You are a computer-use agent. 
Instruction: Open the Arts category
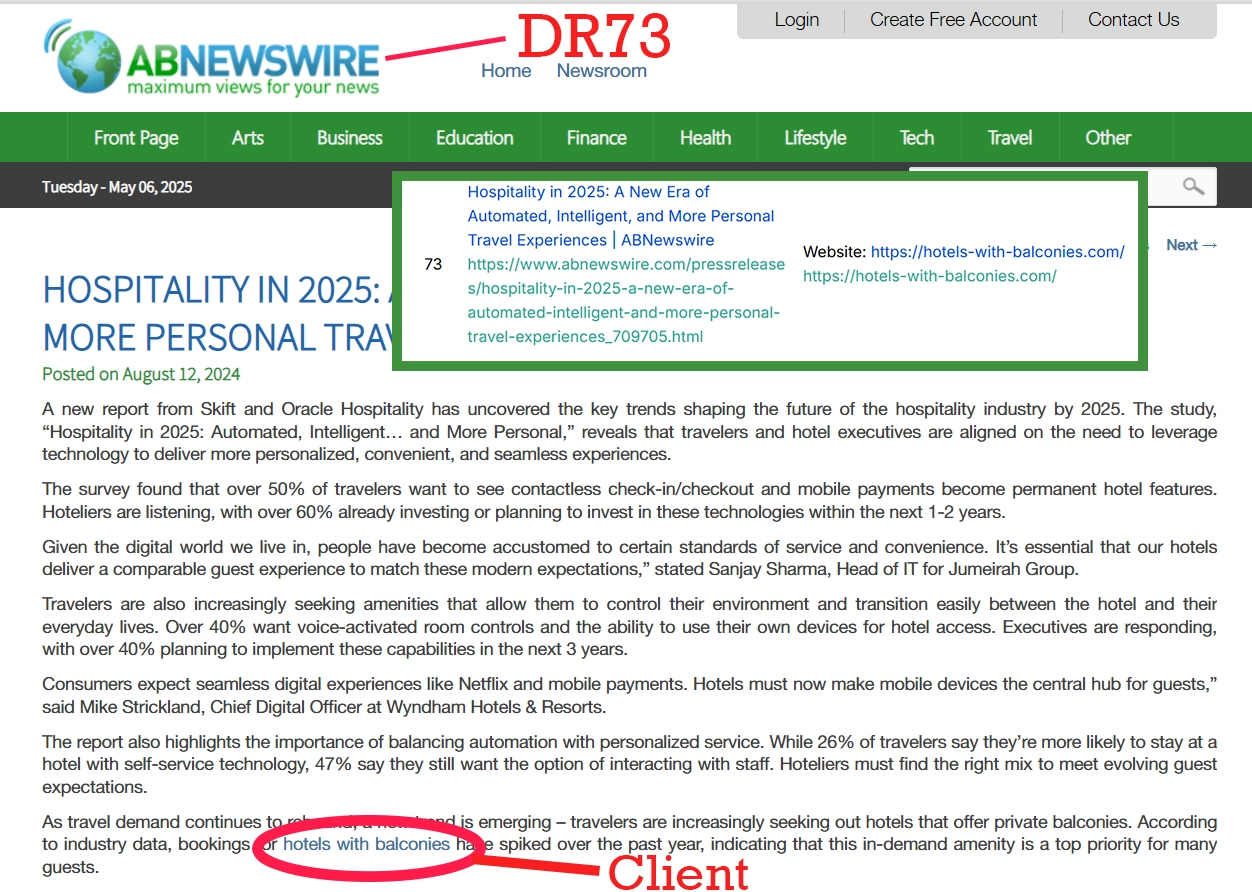coord(248,138)
